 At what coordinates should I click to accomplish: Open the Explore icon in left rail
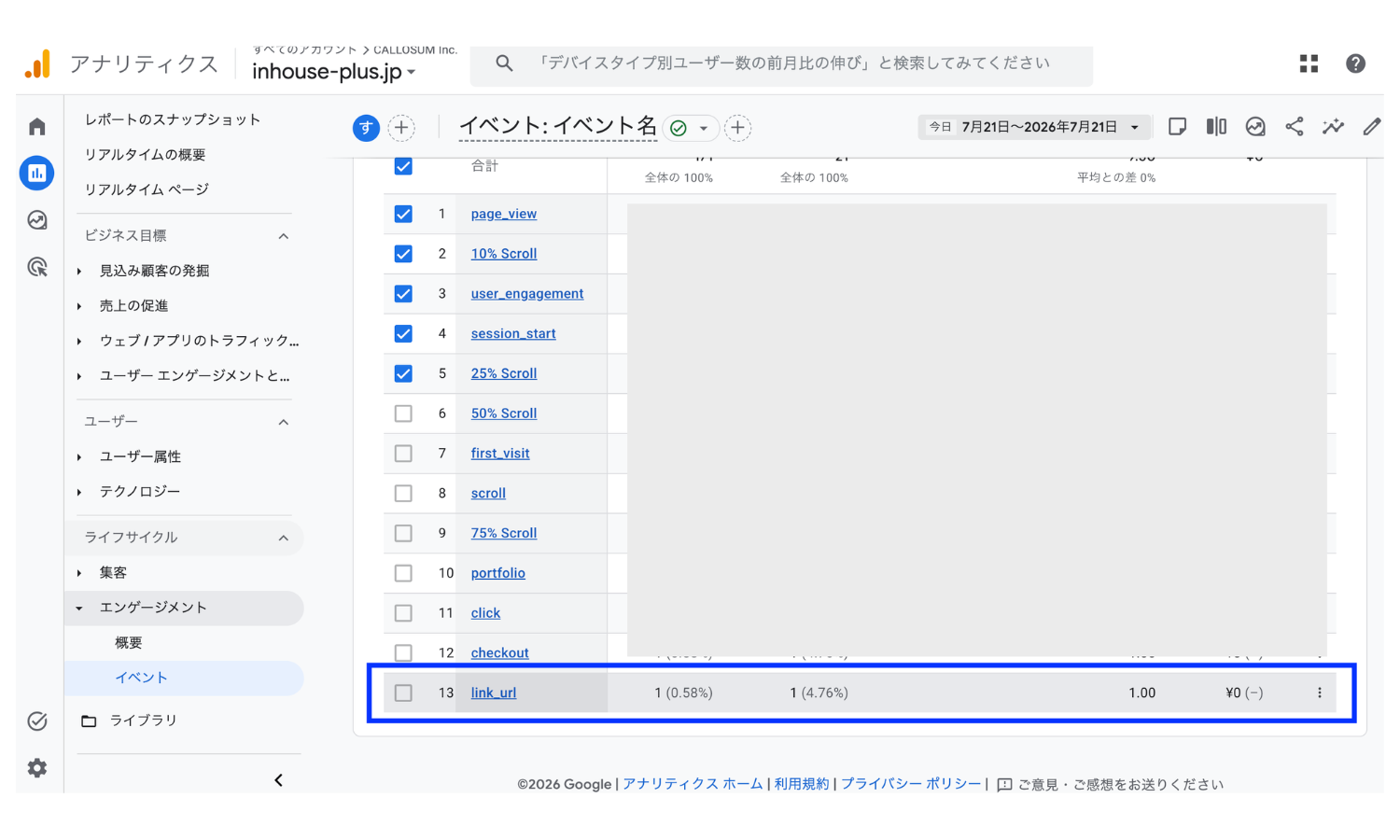click(x=37, y=220)
